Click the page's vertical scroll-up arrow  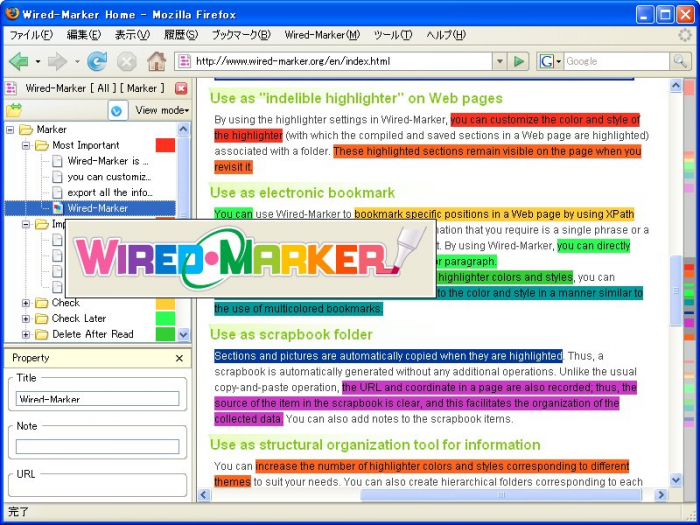(676, 85)
